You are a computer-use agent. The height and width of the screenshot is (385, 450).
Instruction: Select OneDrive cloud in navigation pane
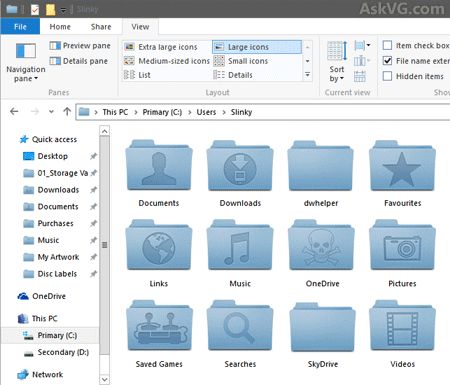point(41,296)
